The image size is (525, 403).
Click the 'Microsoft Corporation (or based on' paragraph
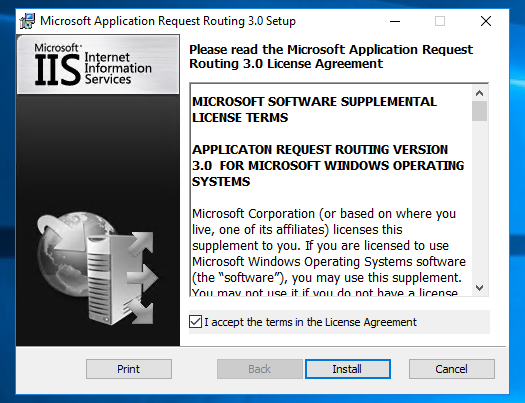pos(329,251)
